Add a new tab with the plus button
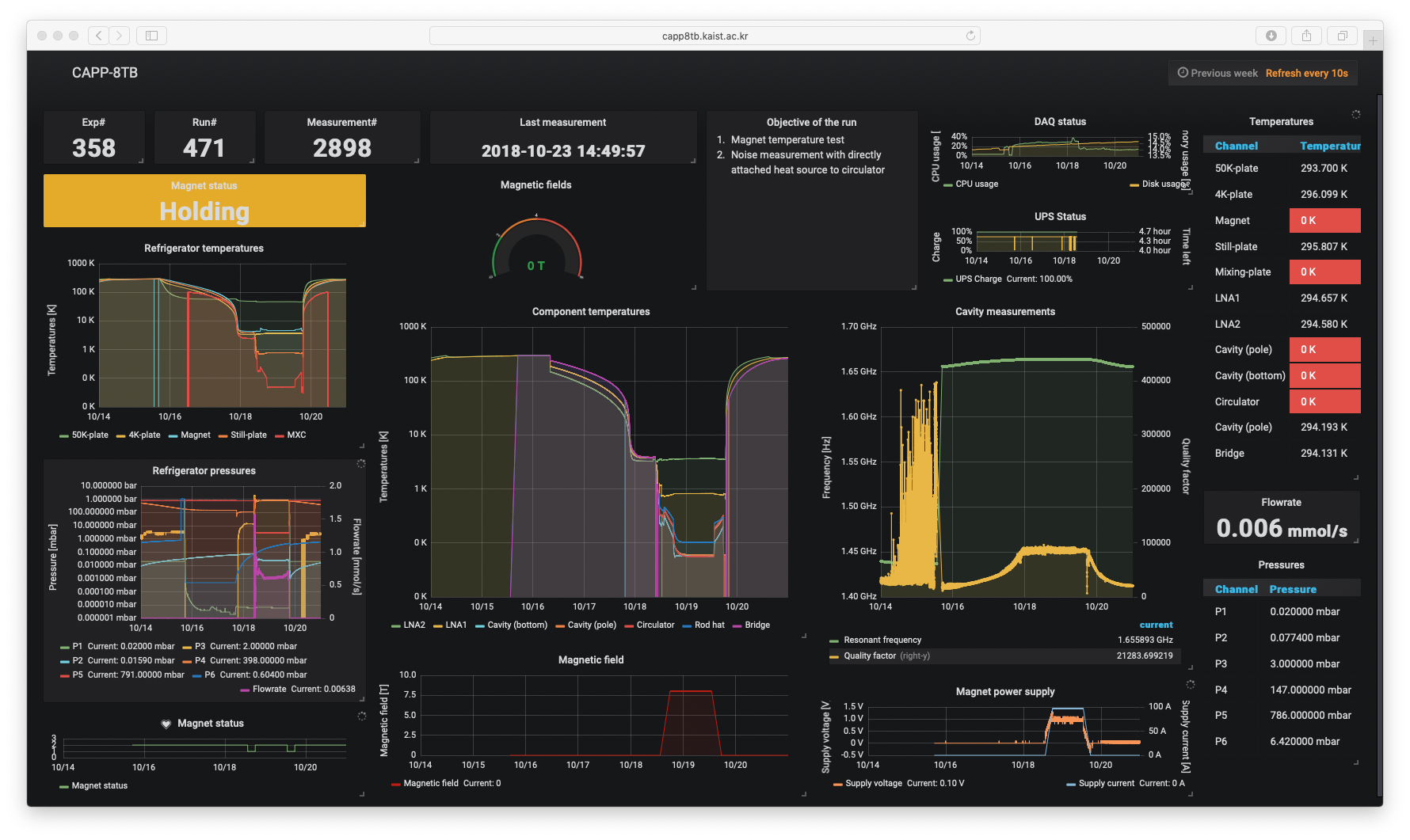 pyautogui.click(x=1373, y=40)
